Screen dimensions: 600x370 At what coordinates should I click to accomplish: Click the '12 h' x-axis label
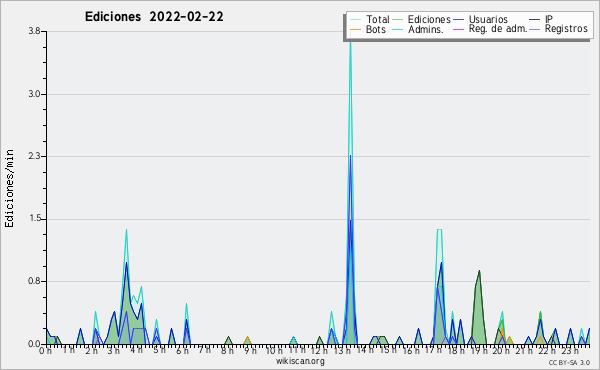(320, 351)
